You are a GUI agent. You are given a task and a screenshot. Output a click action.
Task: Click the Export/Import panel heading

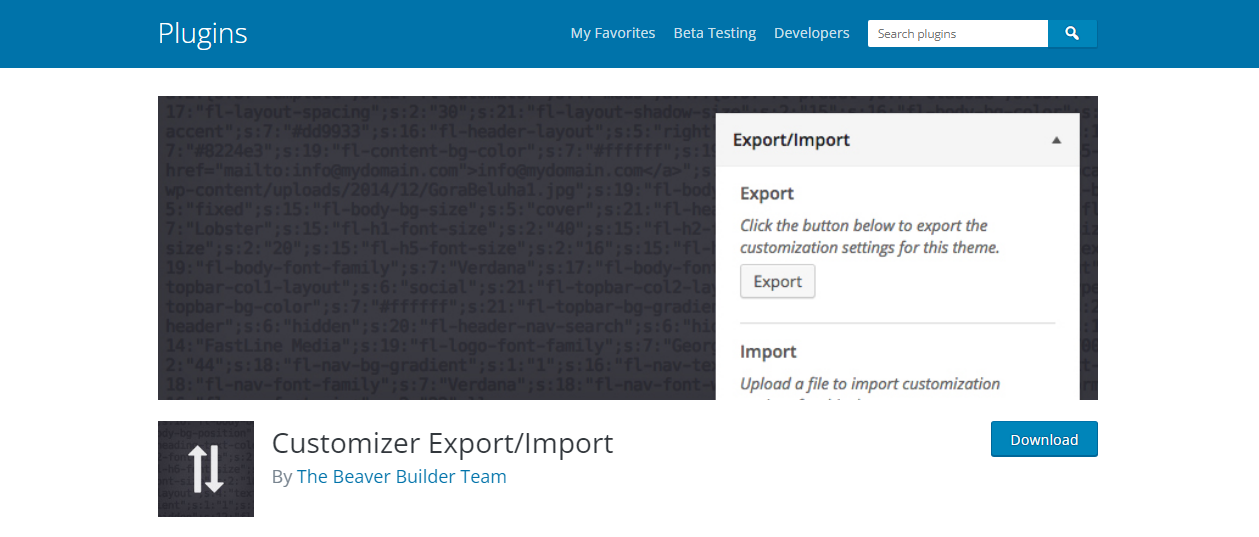791,140
